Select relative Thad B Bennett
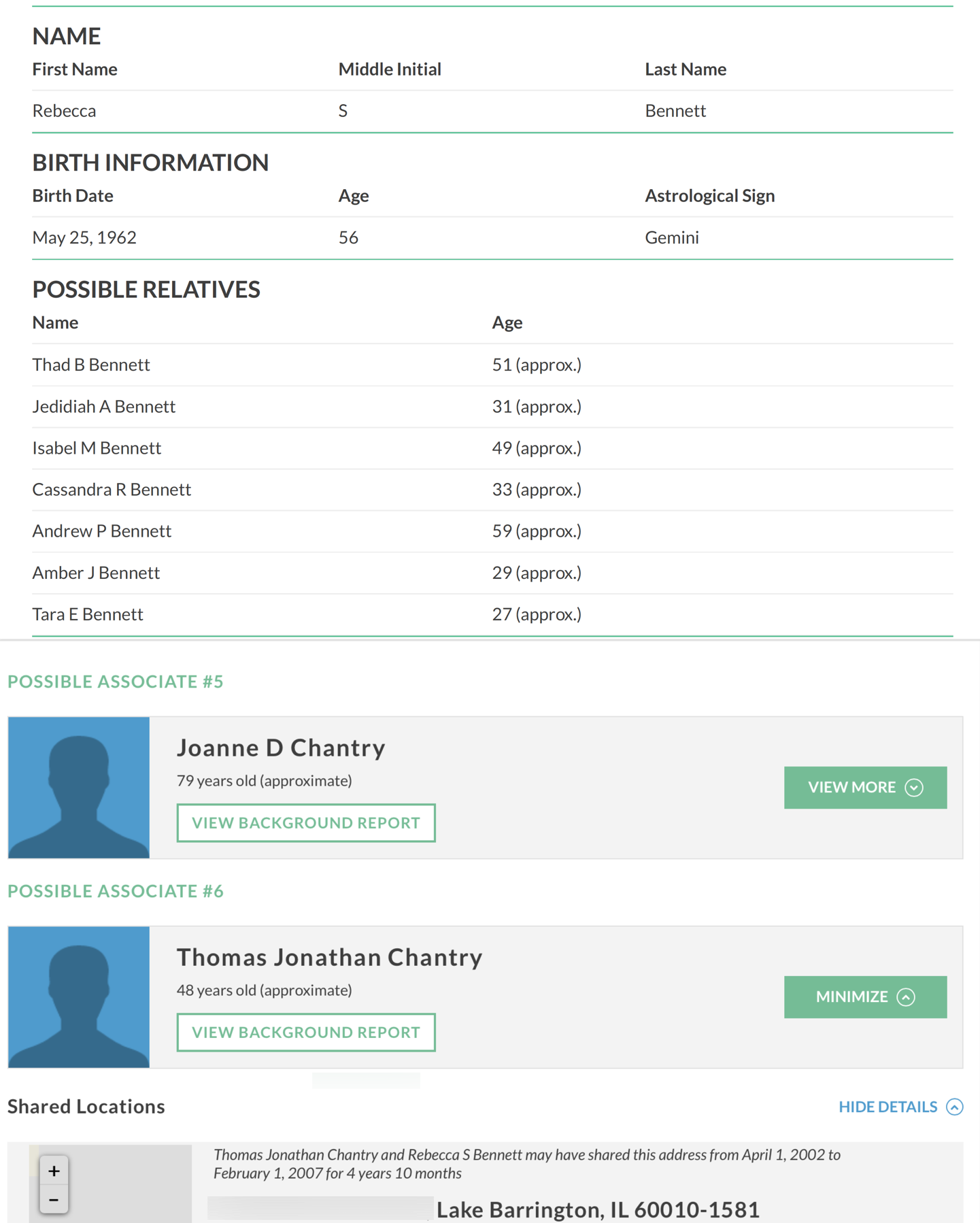 [x=91, y=365]
